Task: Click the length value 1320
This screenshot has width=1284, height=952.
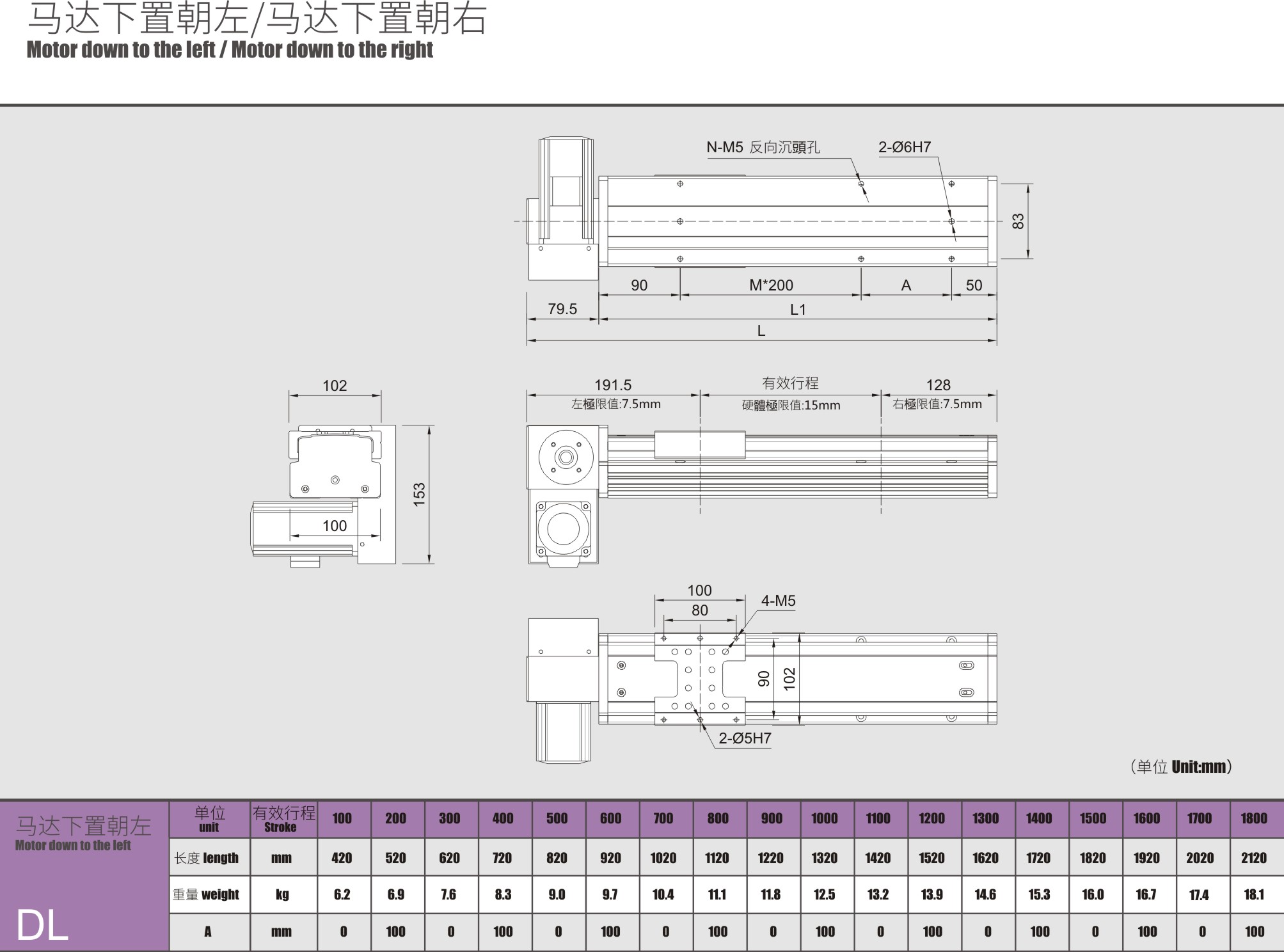Action: tap(825, 858)
